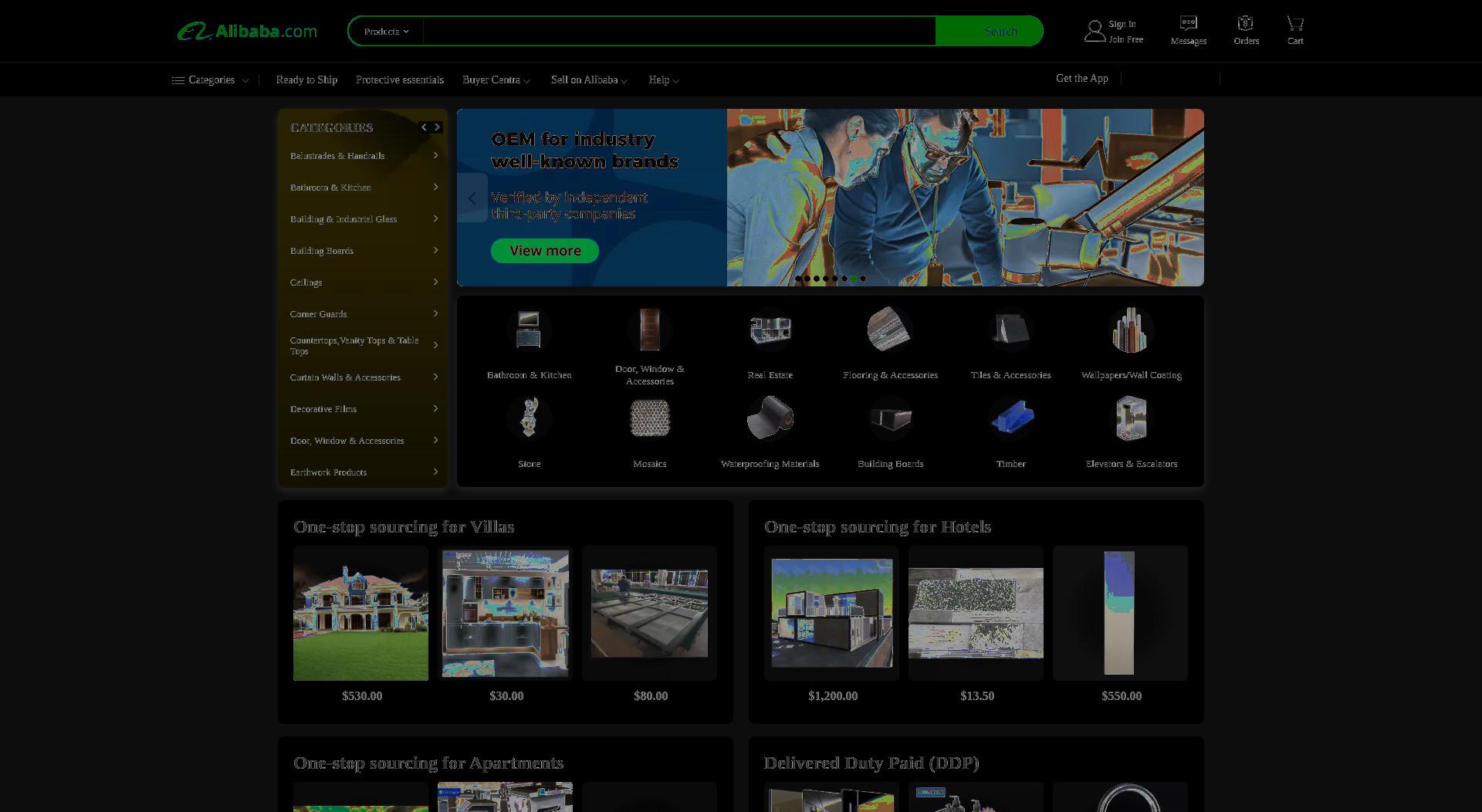Click One-stop sourcing for Apartments heading

click(428, 763)
